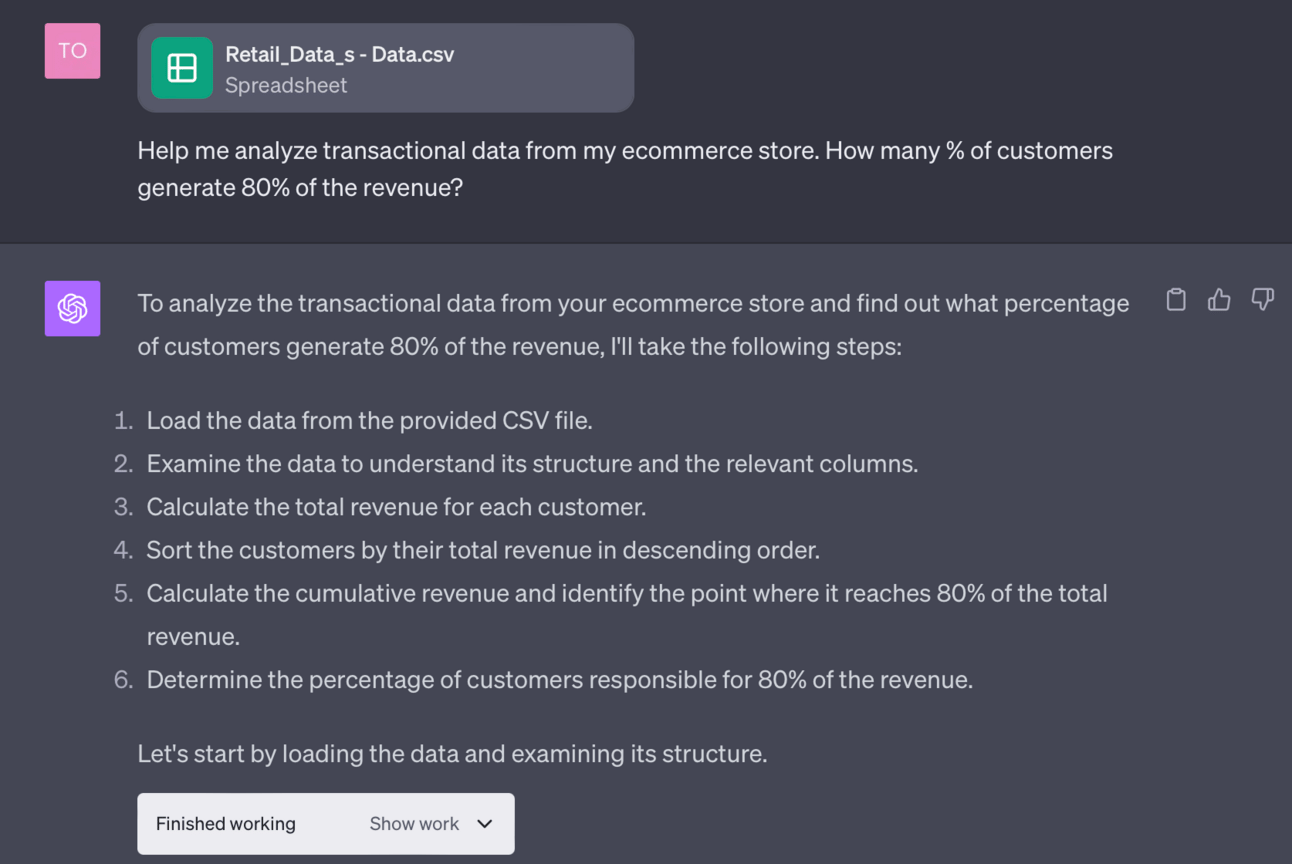Click the Finished working status label
Viewport: 1292px width, 864px height.
pyautogui.click(x=226, y=824)
